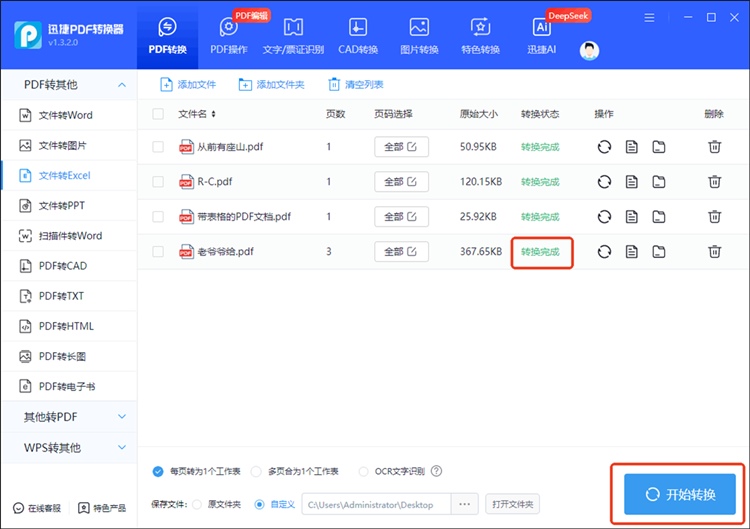750x529 pixels.
Task: Click the user avatar icon in title bar
Action: [590, 51]
